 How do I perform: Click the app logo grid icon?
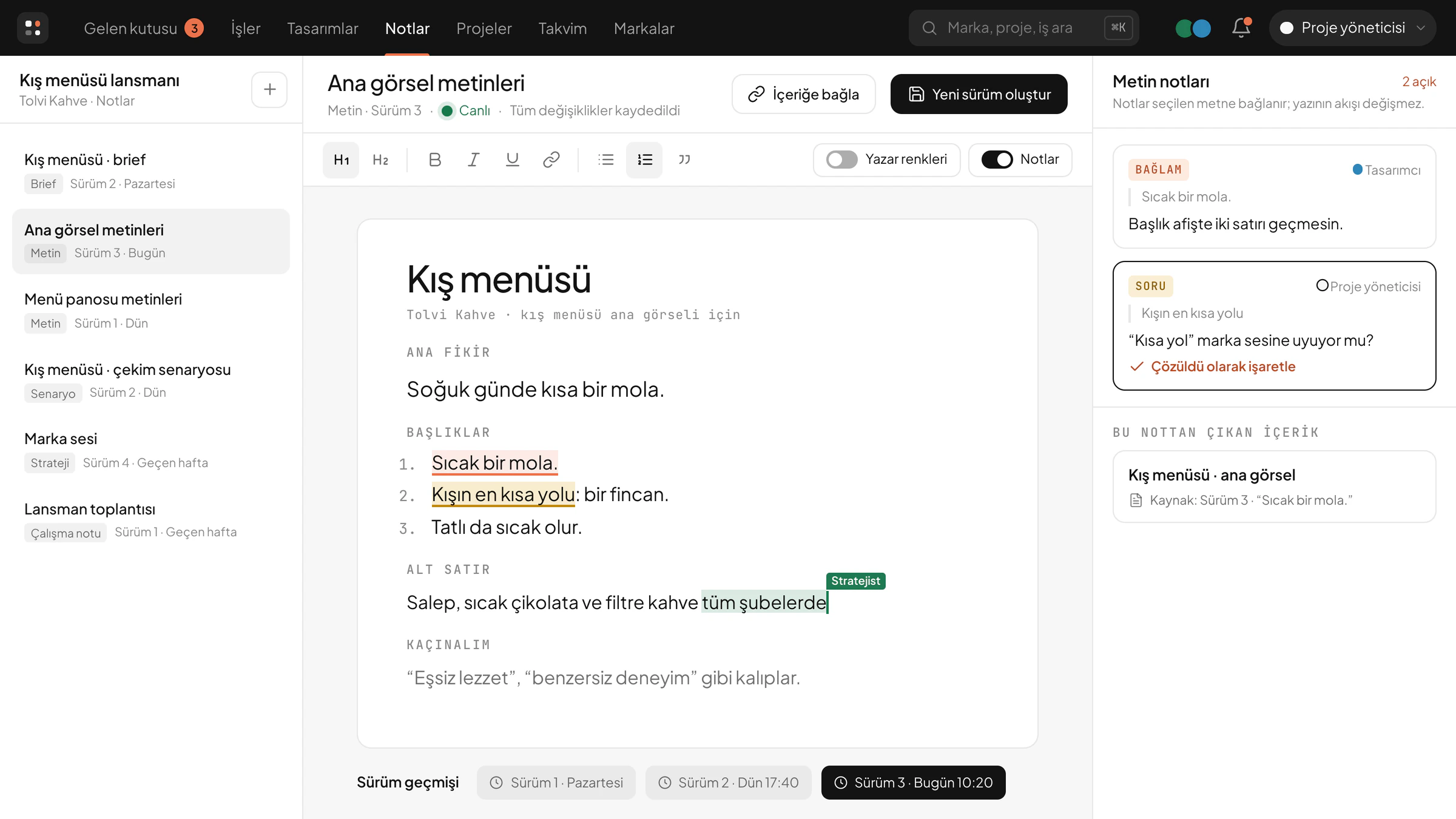click(33, 28)
